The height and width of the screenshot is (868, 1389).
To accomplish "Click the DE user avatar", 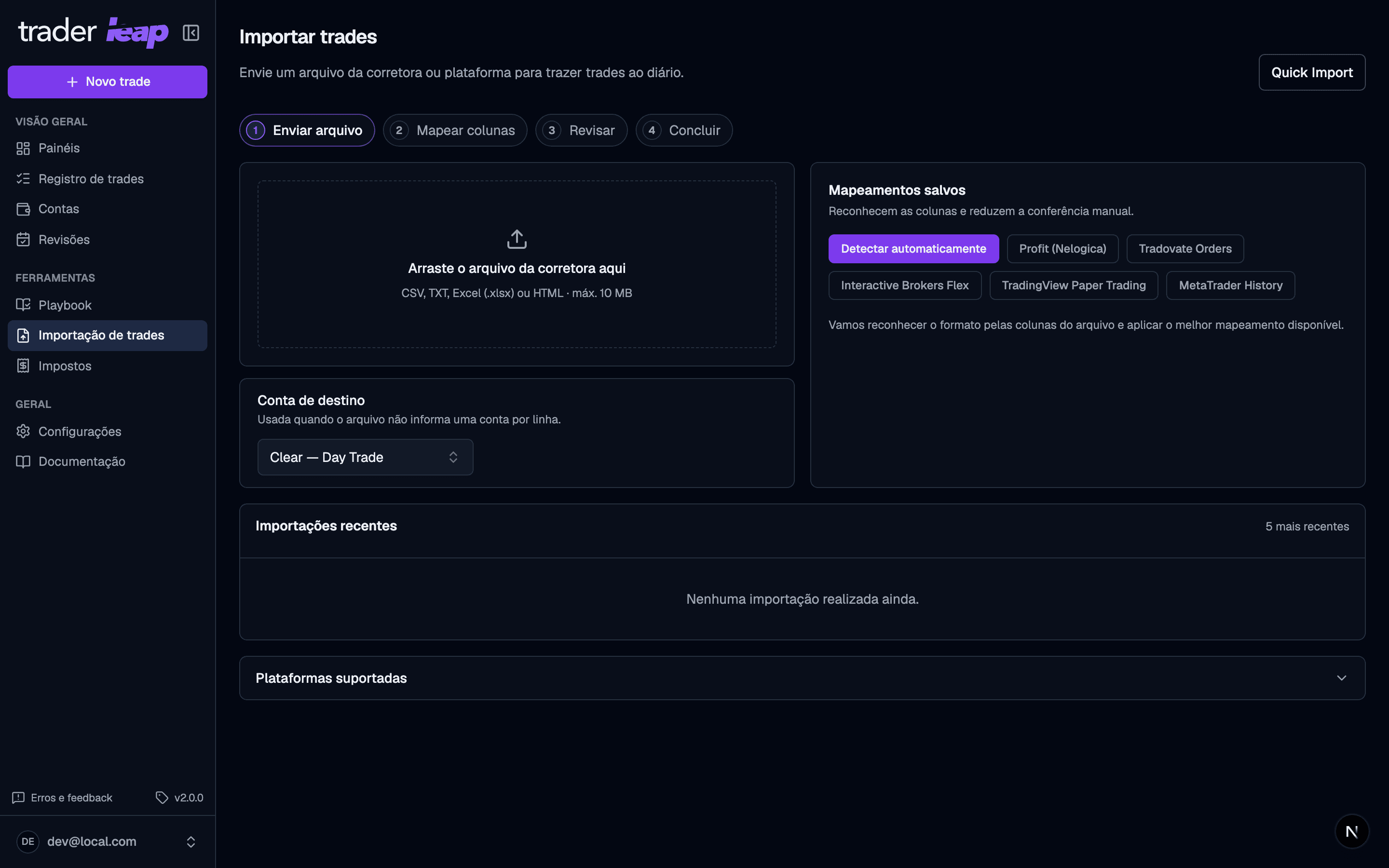I will (x=27, y=841).
